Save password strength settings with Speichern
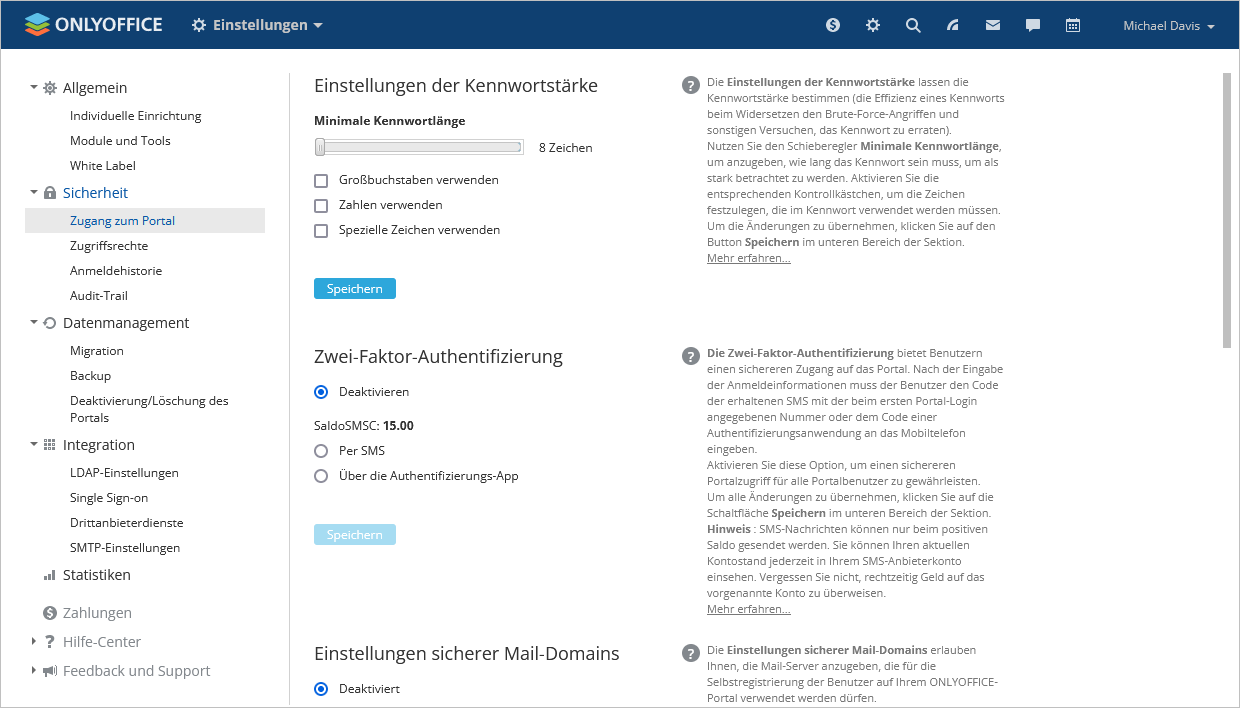Viewport: 1240px width, 708px height. click(355, 289)
